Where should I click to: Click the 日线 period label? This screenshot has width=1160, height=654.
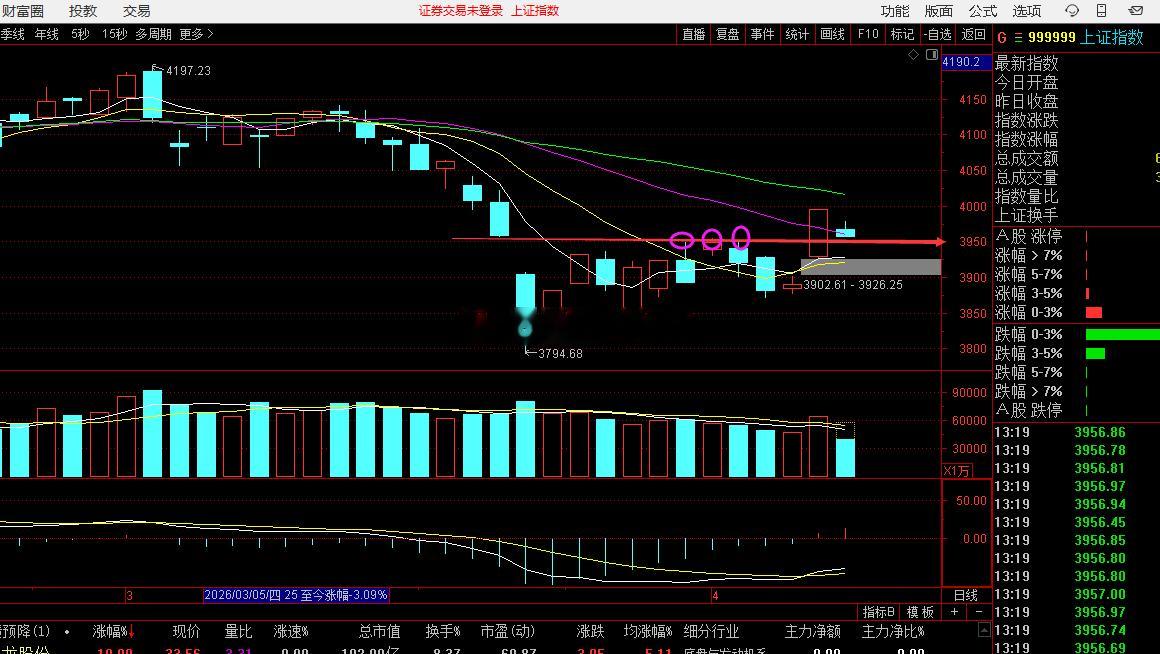pos(965,595)
